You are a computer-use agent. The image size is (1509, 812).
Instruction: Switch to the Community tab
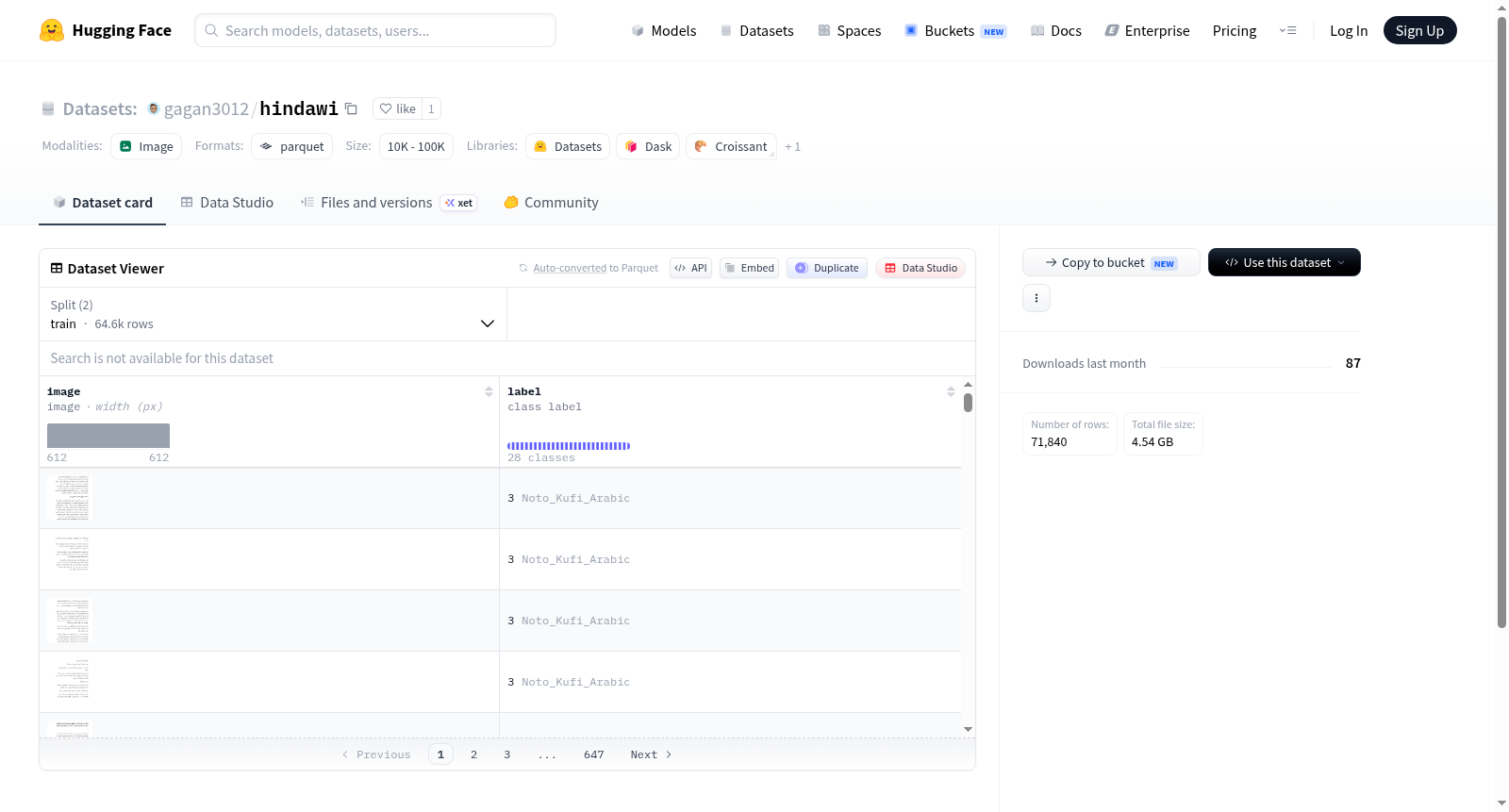click(551, 202)
